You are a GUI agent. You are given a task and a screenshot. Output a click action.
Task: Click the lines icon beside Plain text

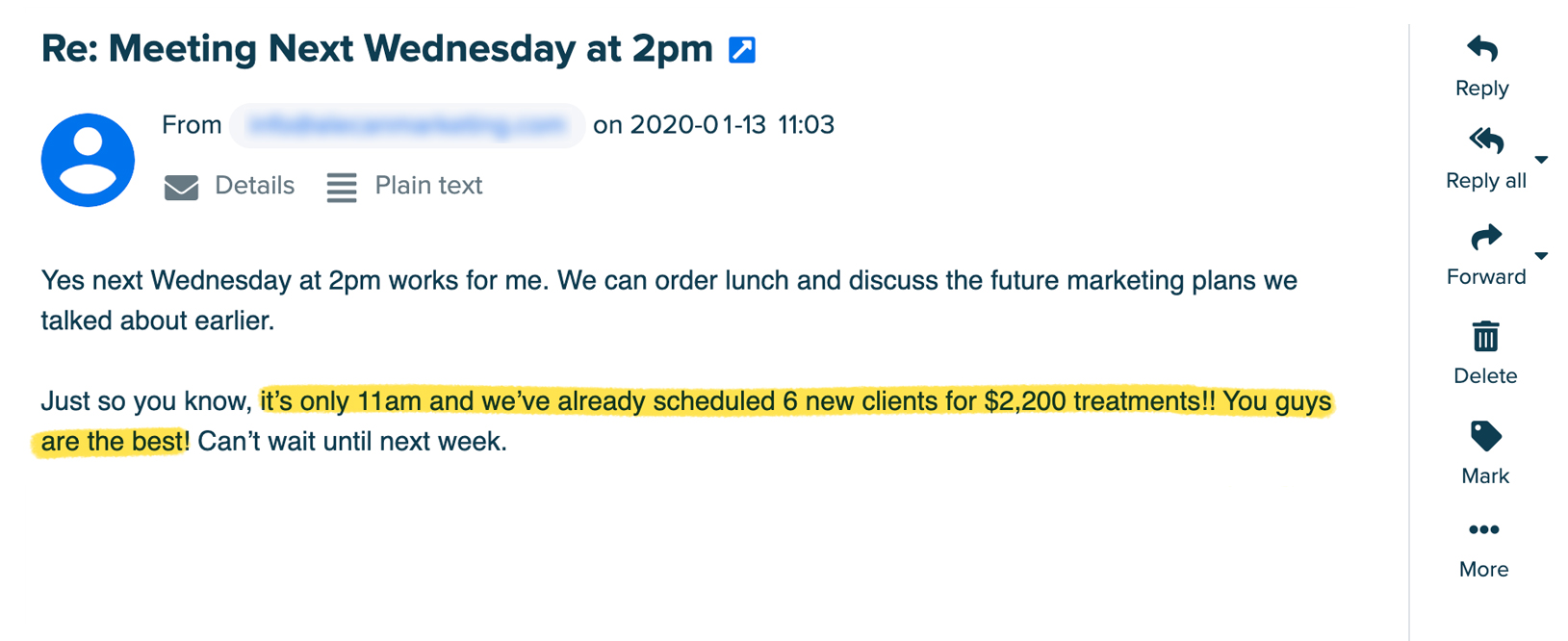342,187
